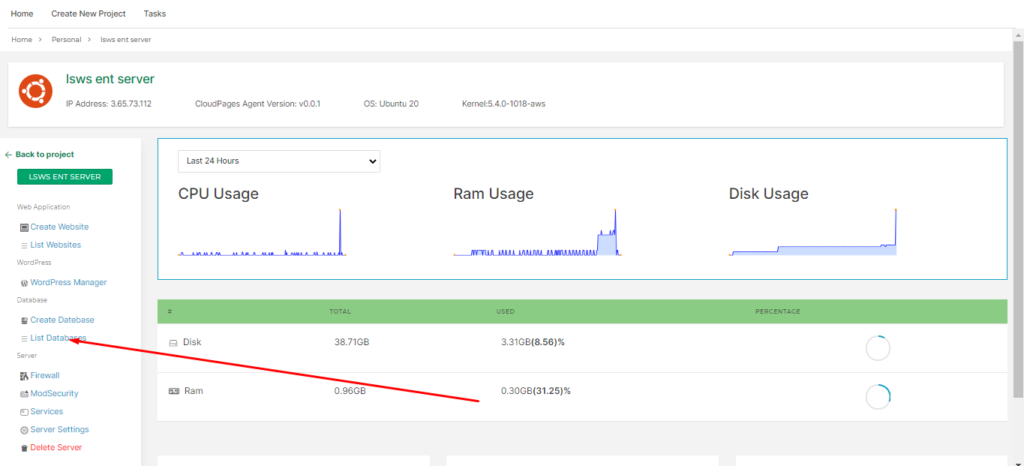Open Create New Project in top menu
Viewport: 1024px width, 466px height.
point(89,14)
